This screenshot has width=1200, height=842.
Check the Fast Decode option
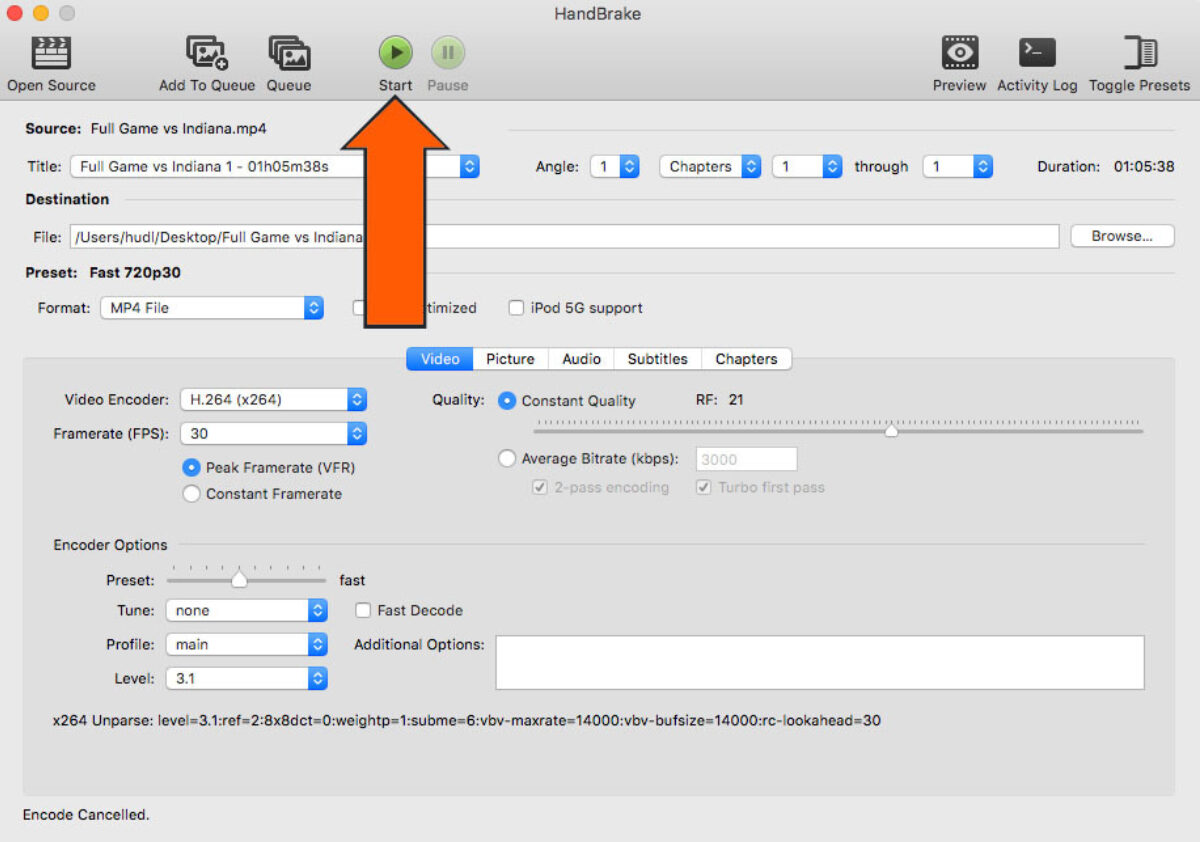[x=363, y=610]
